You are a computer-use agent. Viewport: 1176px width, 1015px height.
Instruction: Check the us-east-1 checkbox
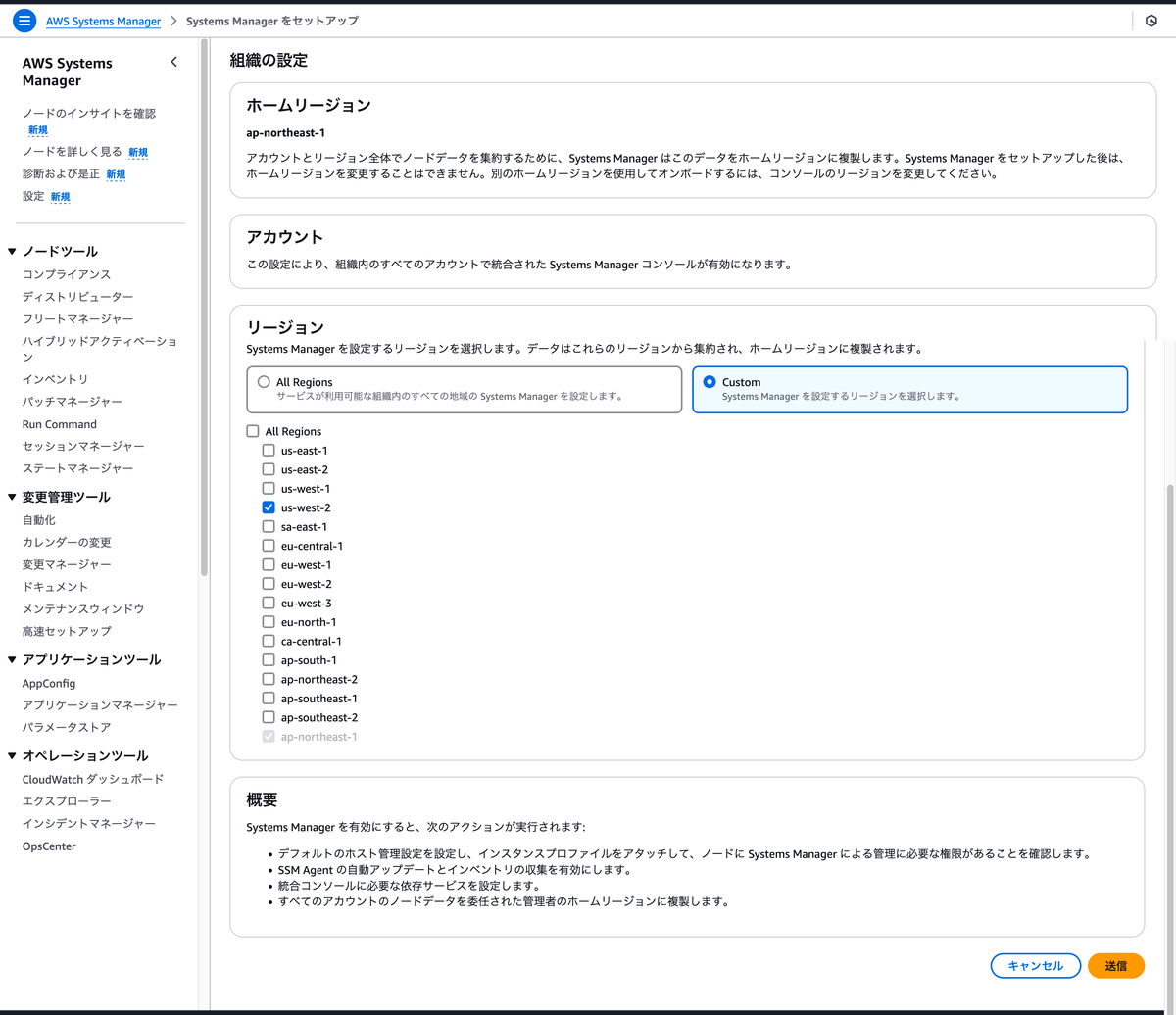269,451
